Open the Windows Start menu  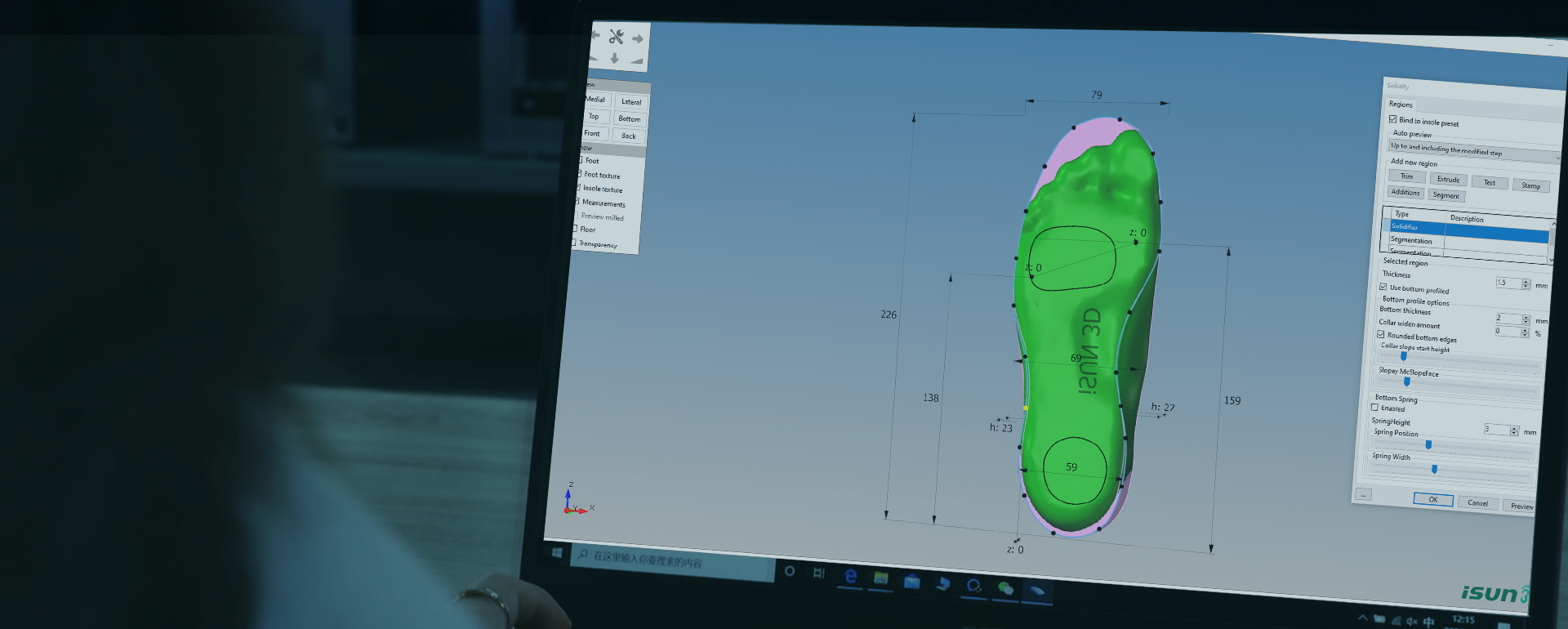pos(557,553)
